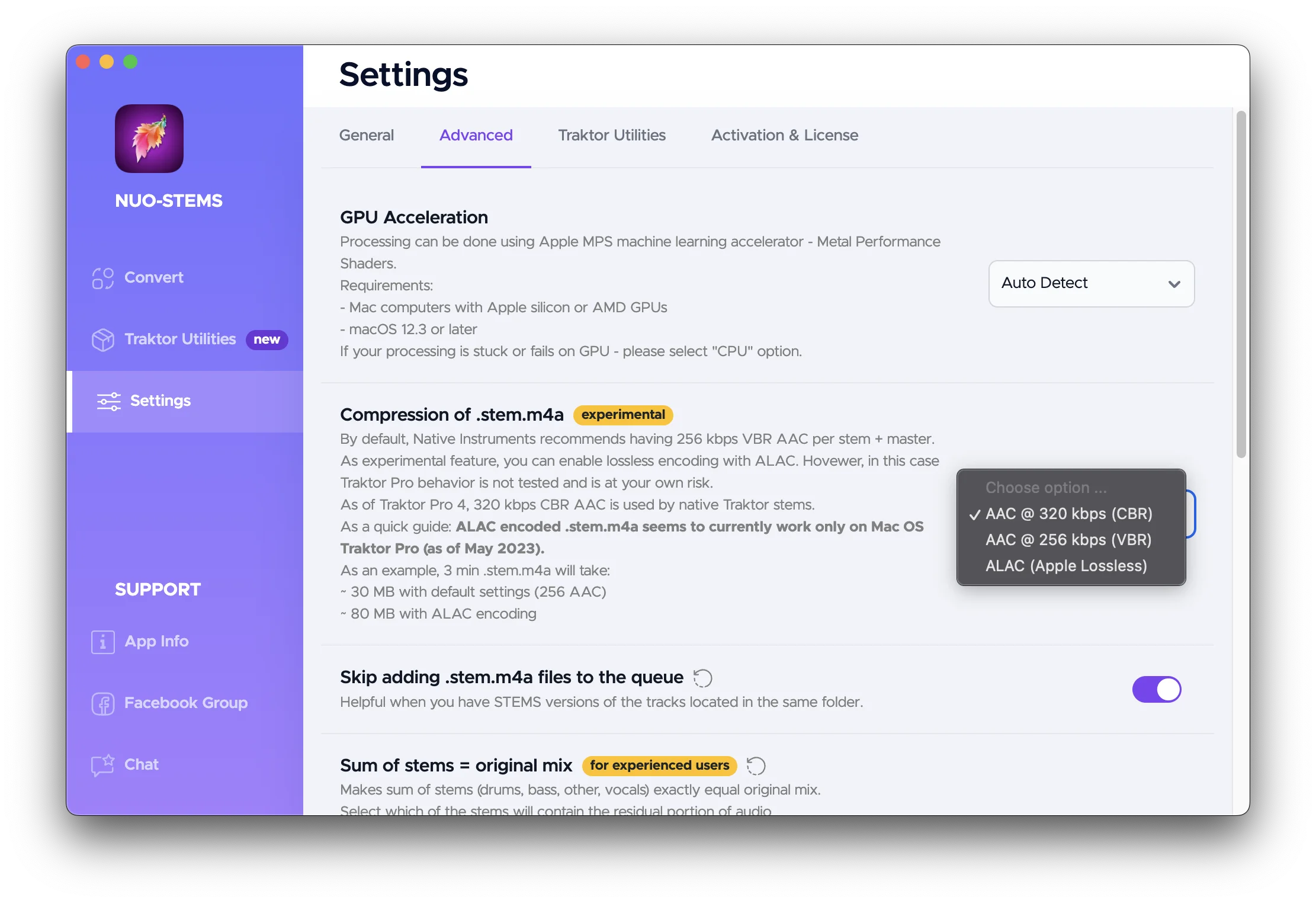The height and width of the screenshot is (903, 1316).
Task: Reset Skip adding .stem.m4a files setting
Action: tap(703, 678)
